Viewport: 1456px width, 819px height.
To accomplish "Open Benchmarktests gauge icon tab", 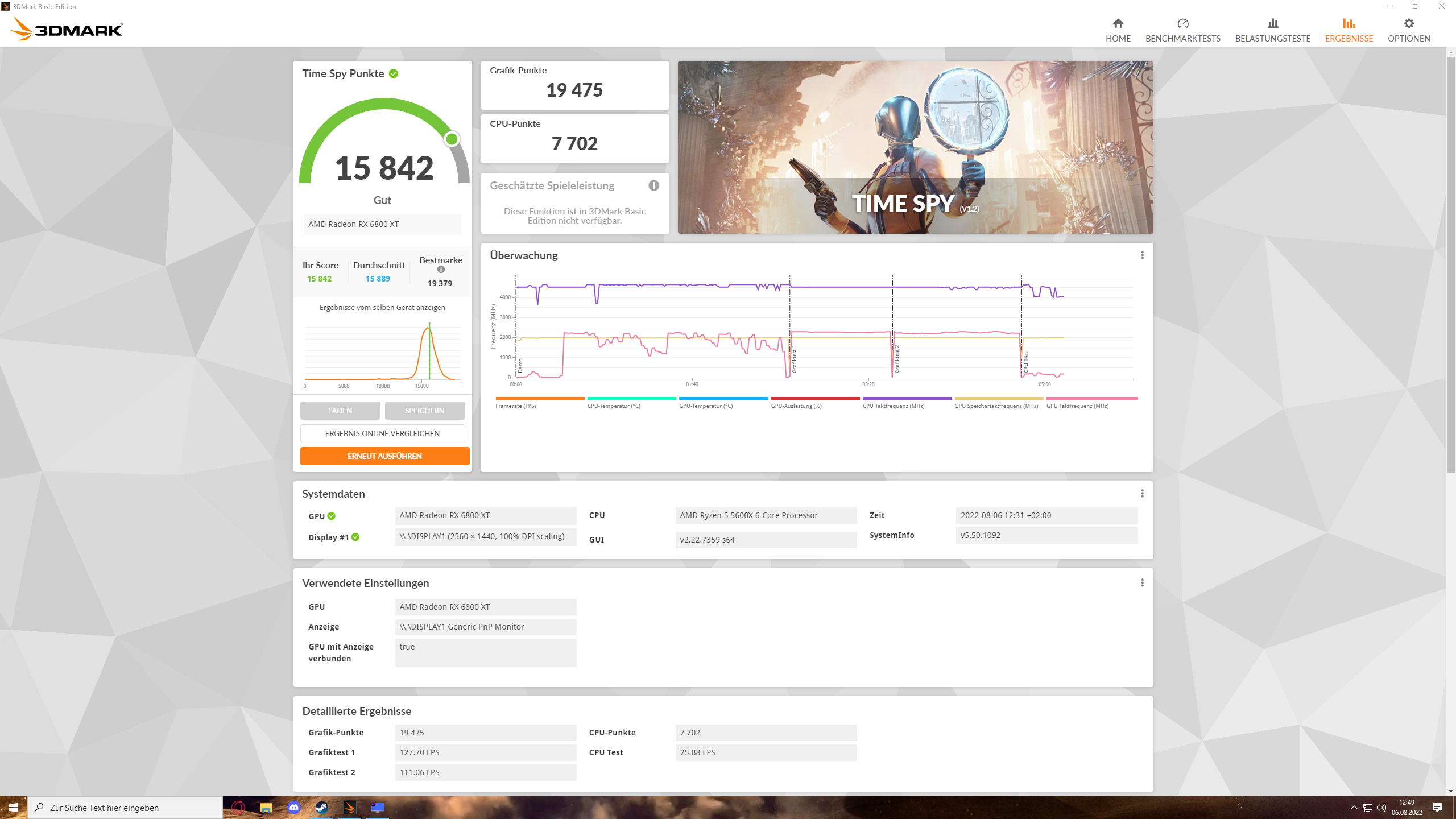I will click(1182, 24).
